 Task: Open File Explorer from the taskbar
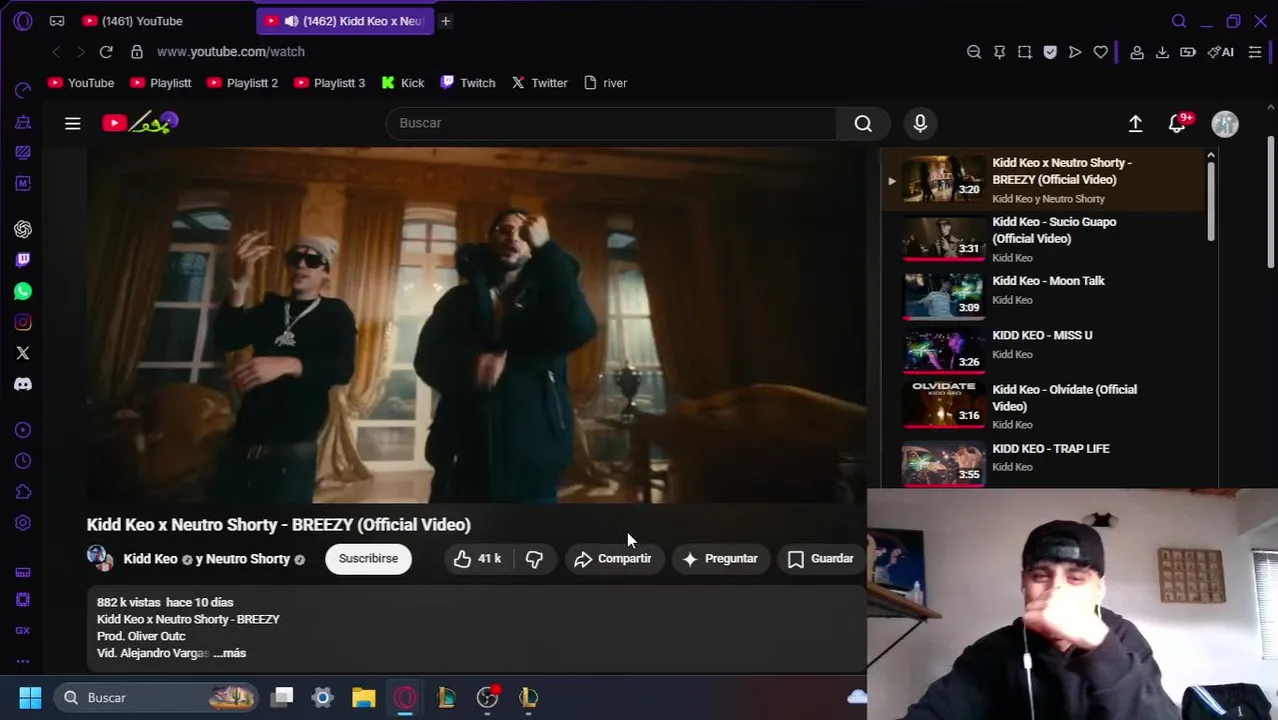coord(363,698)
